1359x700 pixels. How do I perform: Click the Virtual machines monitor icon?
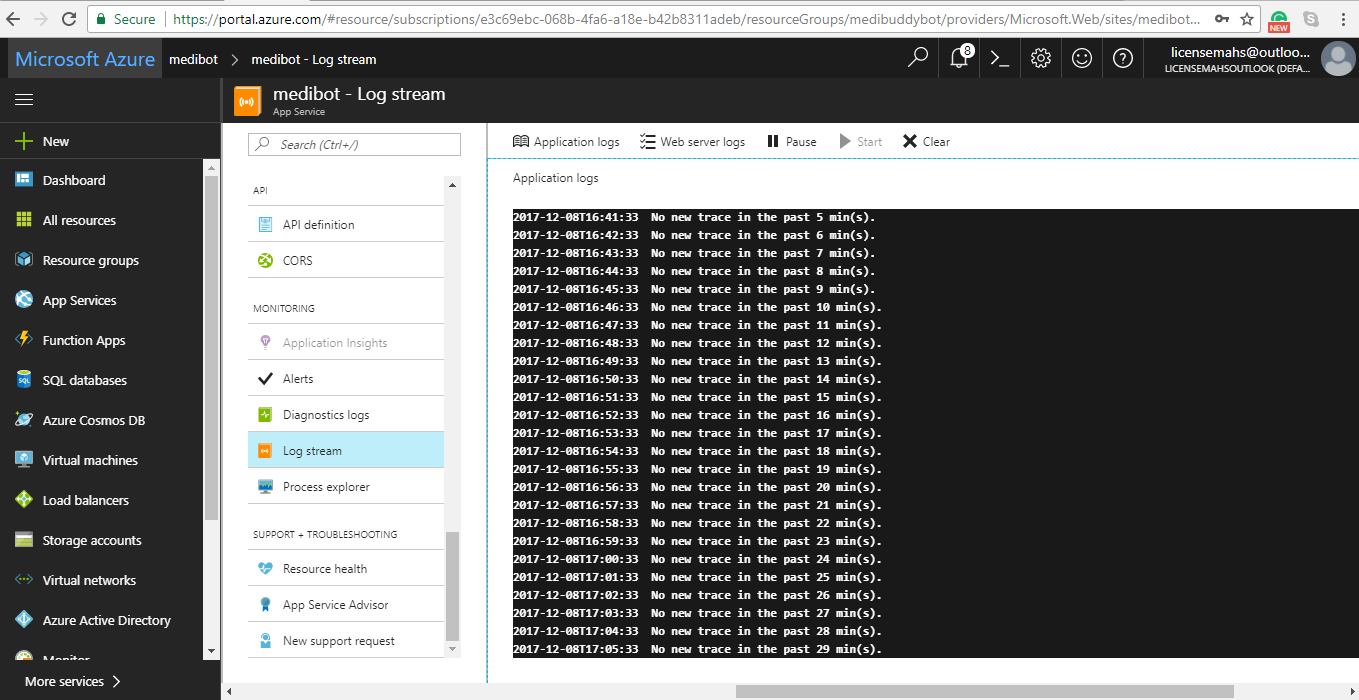[x=24, y=460]
